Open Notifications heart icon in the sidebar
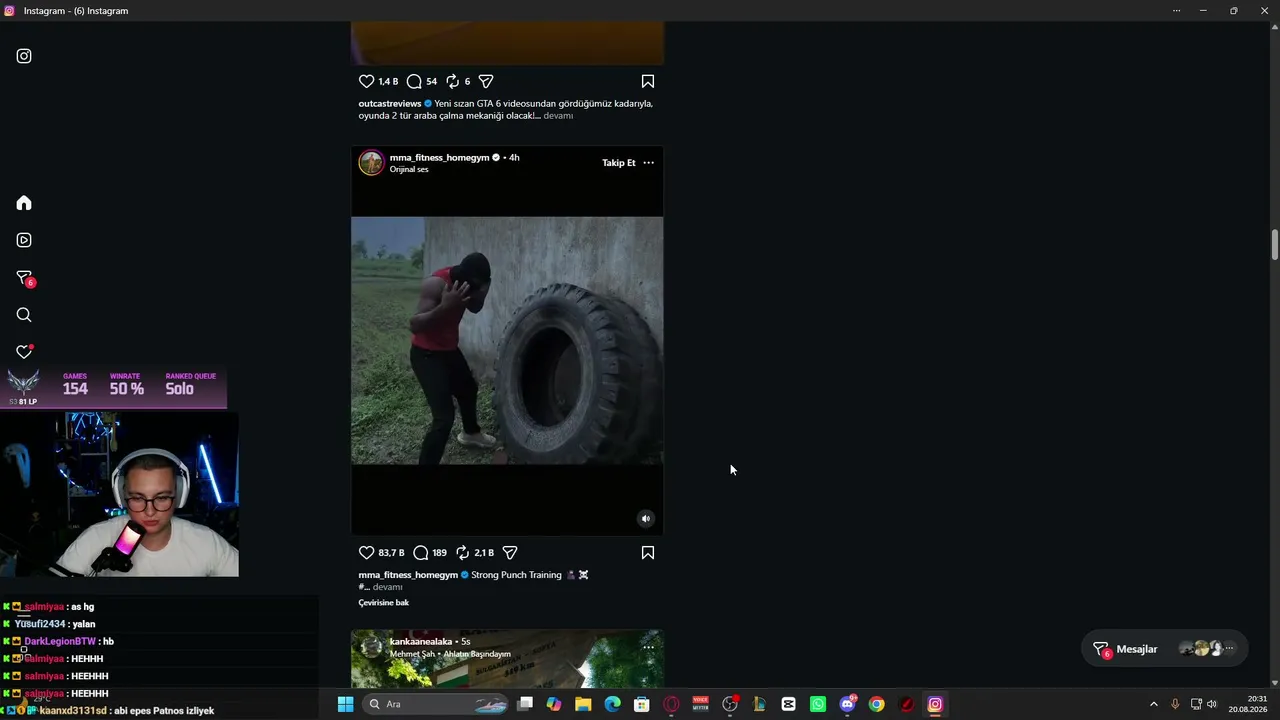 pos(24,352)
